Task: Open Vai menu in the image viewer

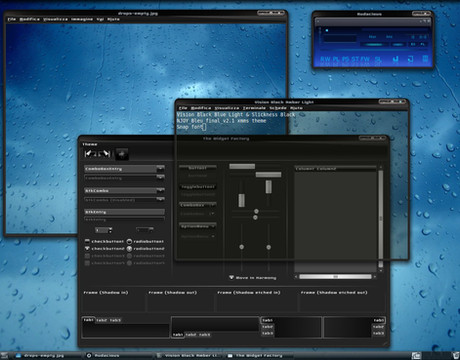Action: tap(100, 19)
